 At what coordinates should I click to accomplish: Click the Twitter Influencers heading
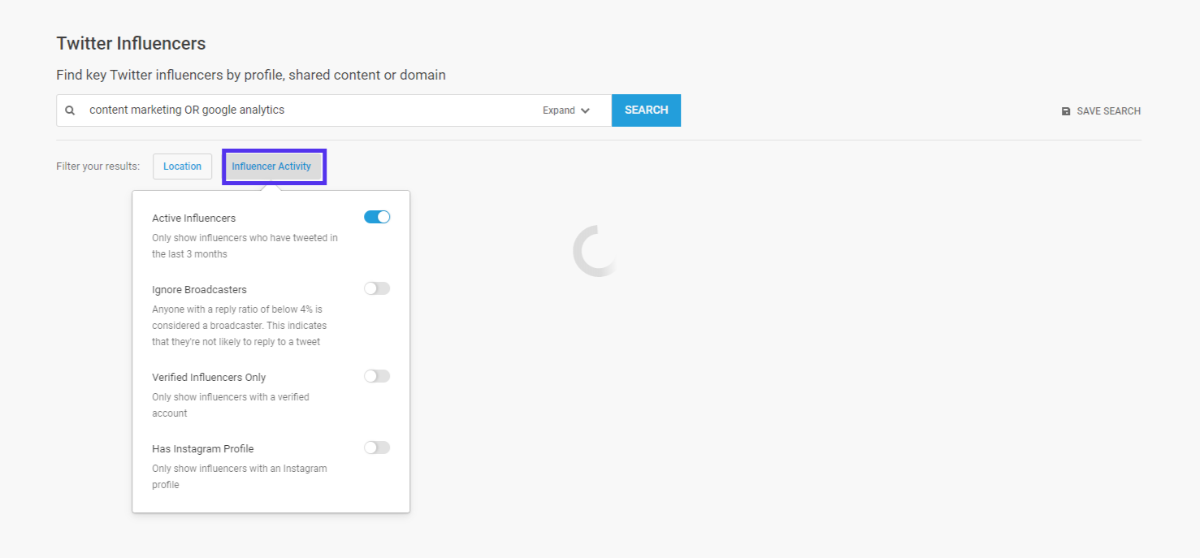coord(131,43)
